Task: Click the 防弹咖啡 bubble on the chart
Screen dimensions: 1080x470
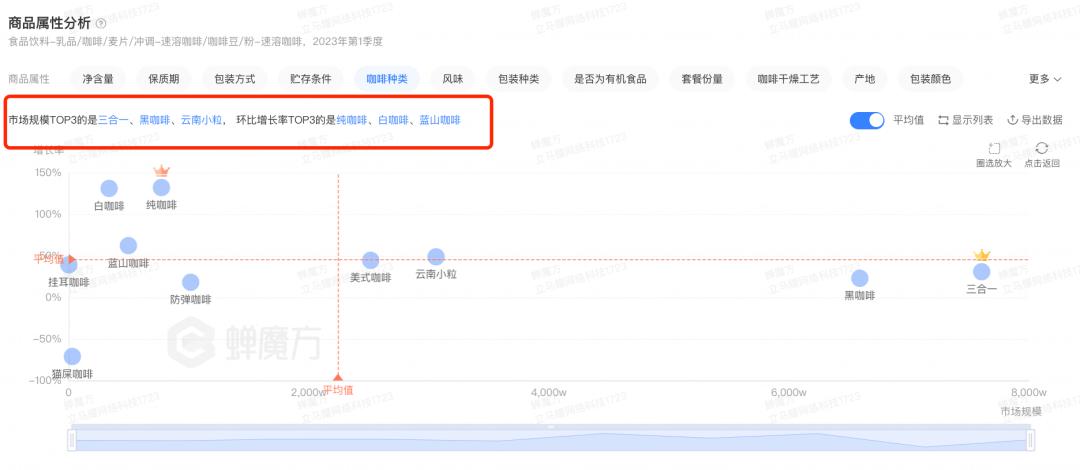Action: 191,282
